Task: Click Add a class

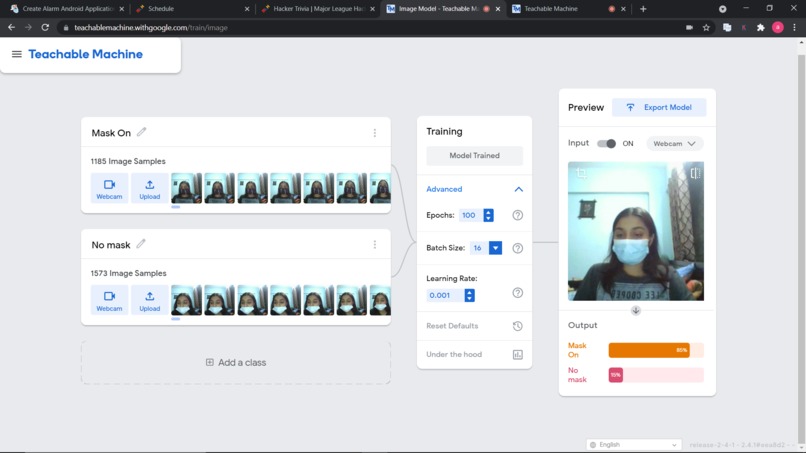Action: click(x=236, y=363)
